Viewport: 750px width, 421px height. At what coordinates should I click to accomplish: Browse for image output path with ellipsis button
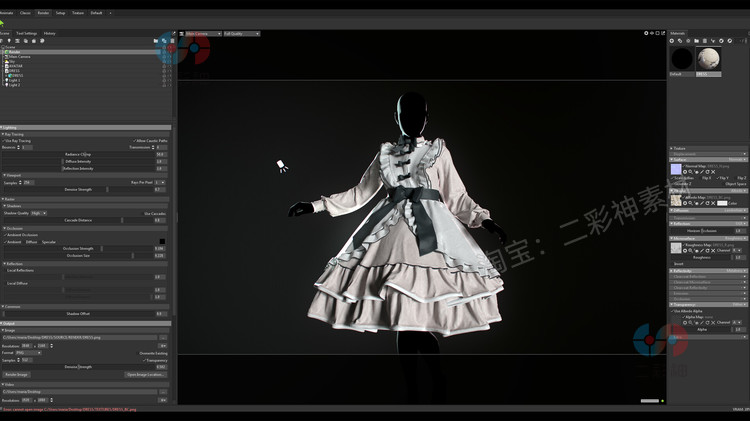coord(163,338)
